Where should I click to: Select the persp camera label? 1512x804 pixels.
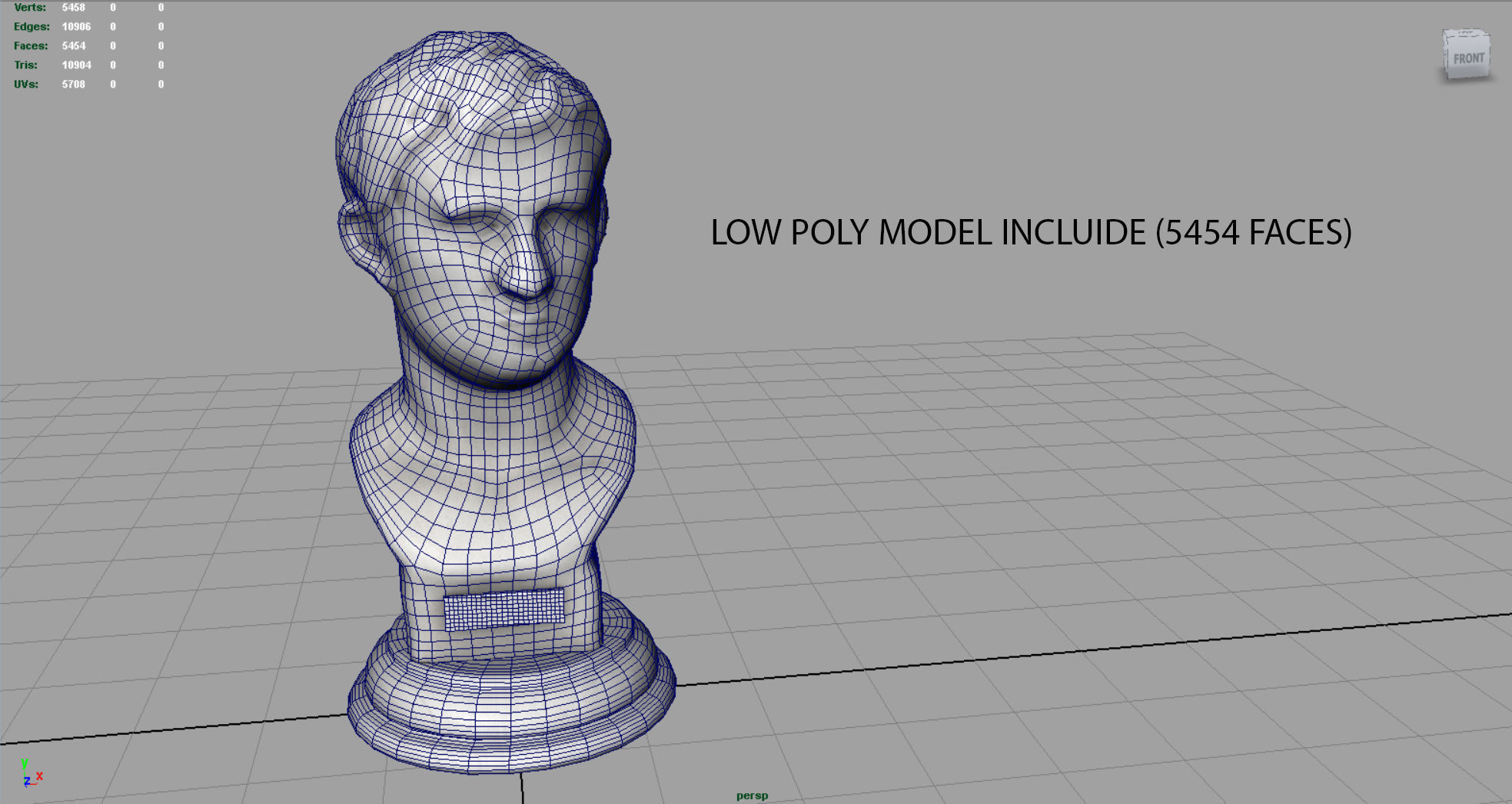tap(752, 796)
